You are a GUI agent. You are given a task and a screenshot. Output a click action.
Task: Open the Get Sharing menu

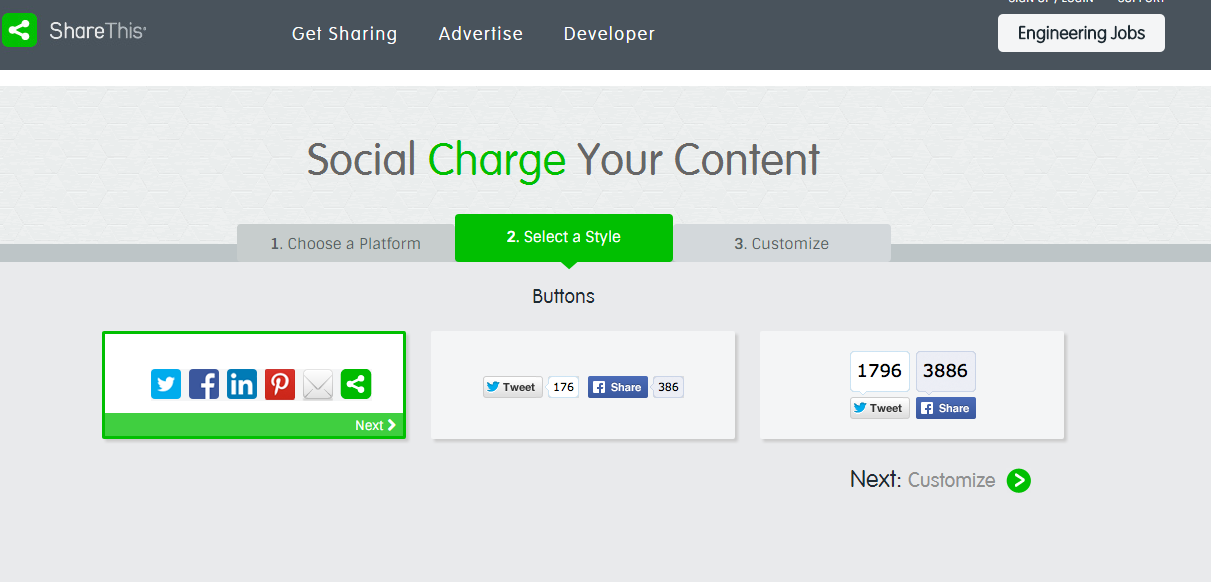pos(344,34)
